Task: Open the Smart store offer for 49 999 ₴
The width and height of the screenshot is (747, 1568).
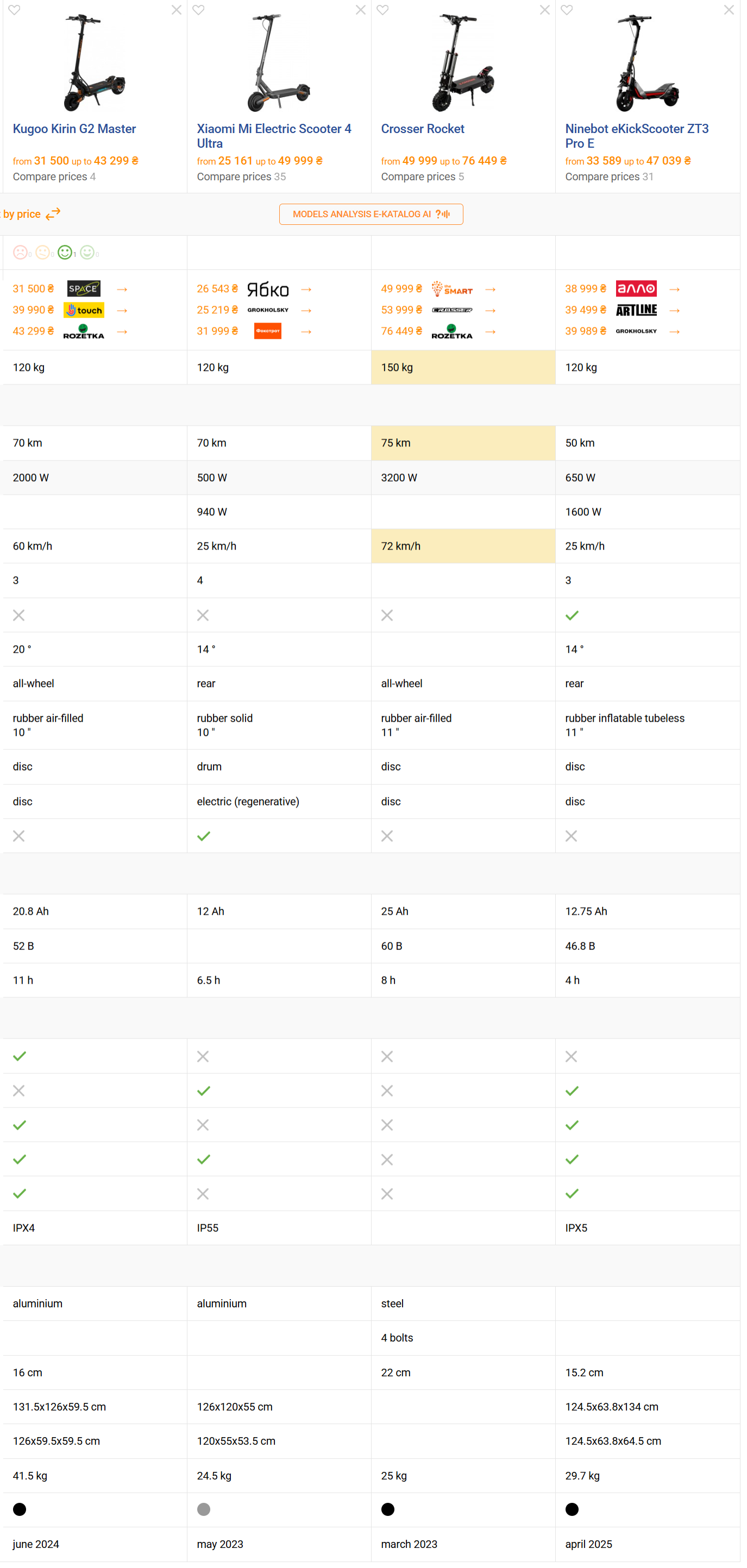Action: [453, 288]
